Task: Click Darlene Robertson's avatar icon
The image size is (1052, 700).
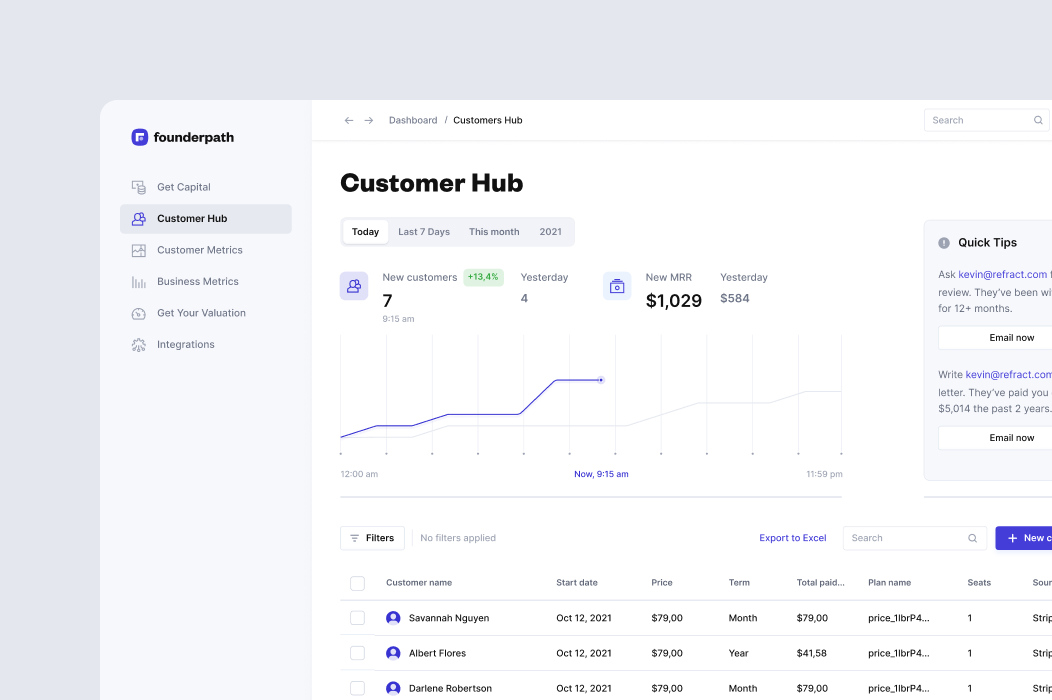Action: [393, 688]
